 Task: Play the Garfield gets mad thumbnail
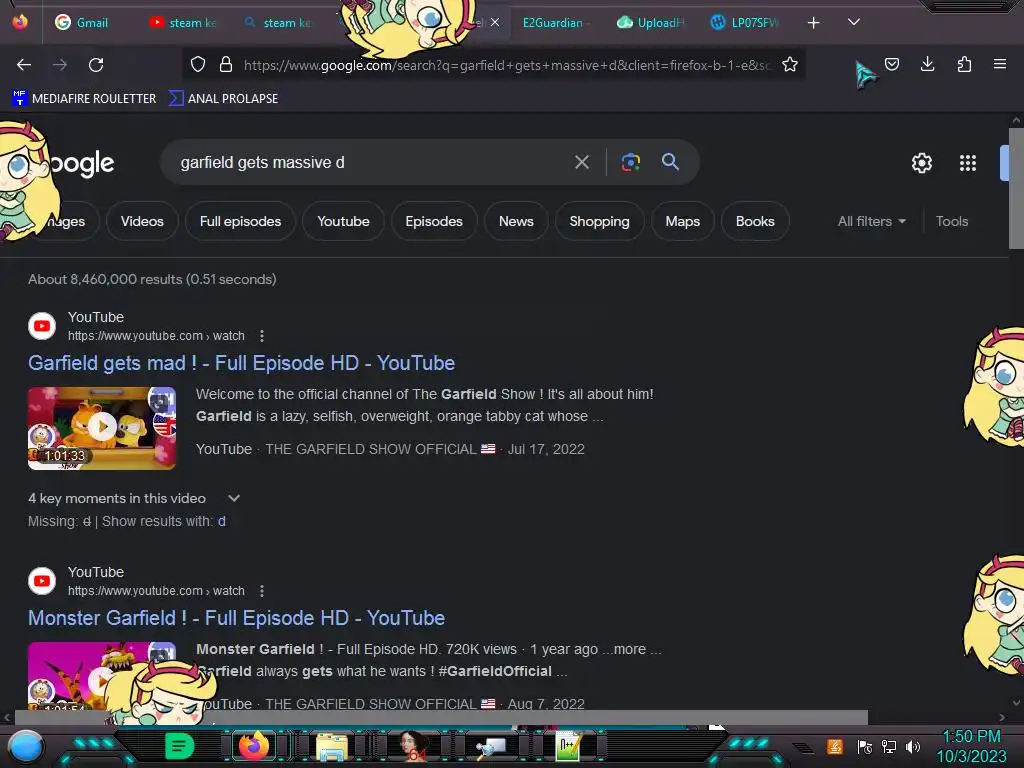[102, 428]
